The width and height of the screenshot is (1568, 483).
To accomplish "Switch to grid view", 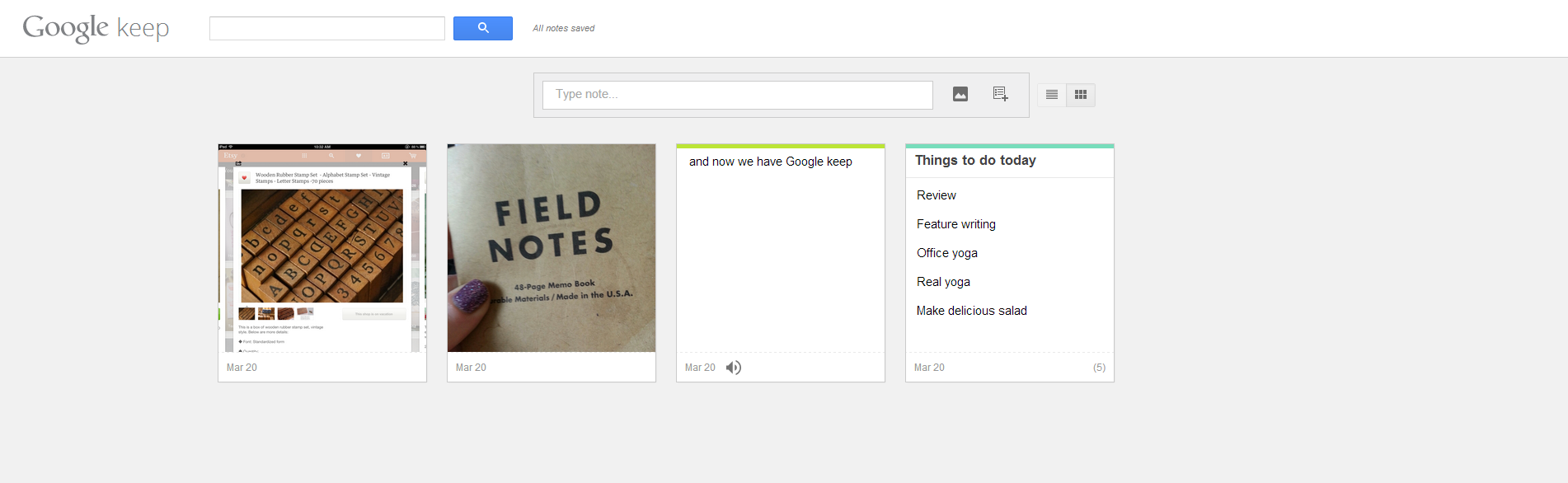I will pyautogui.click(x=1081, y=95).
